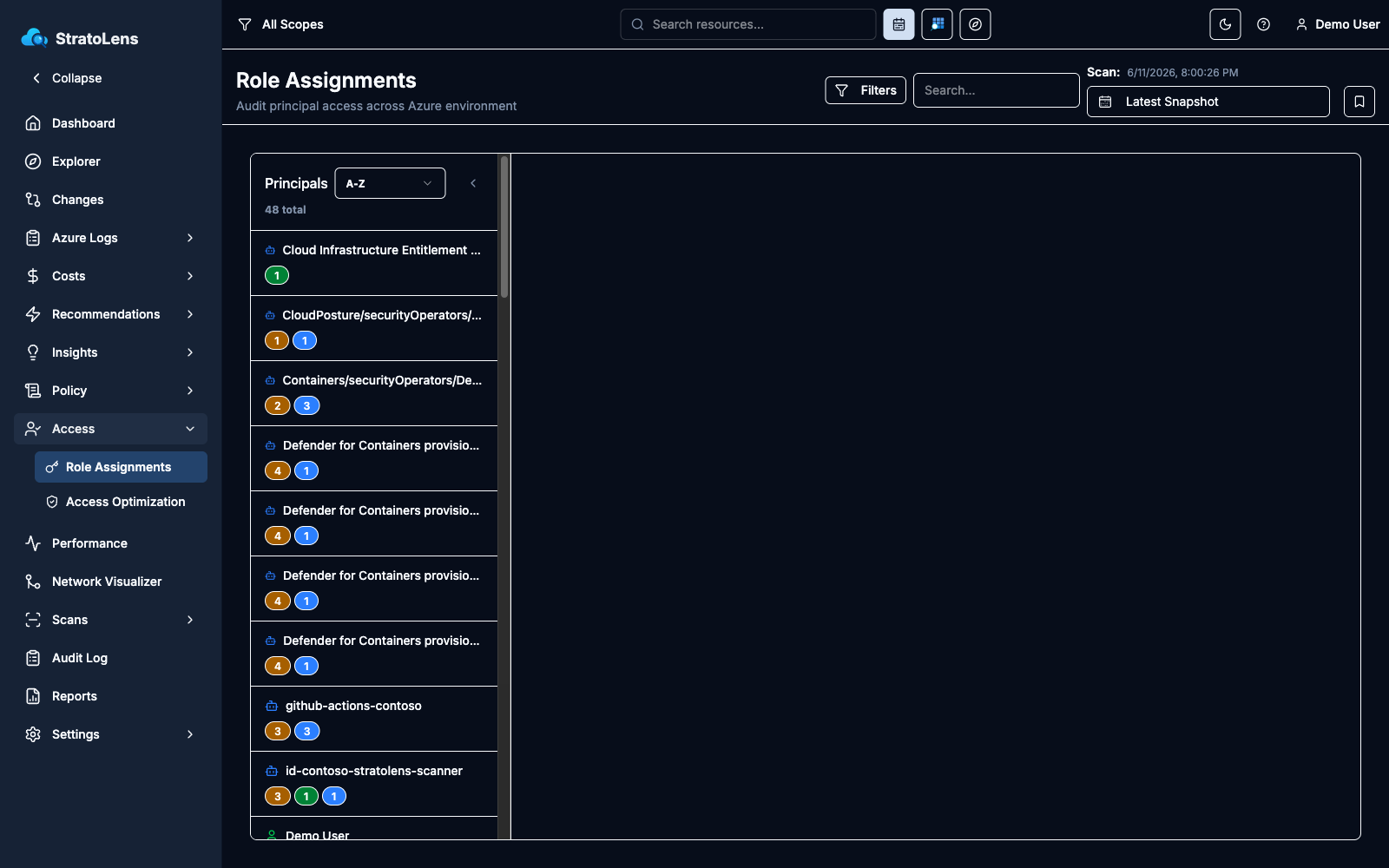
Task: Go to Explorer in the sidebar
Action: (x=110, y=161)
